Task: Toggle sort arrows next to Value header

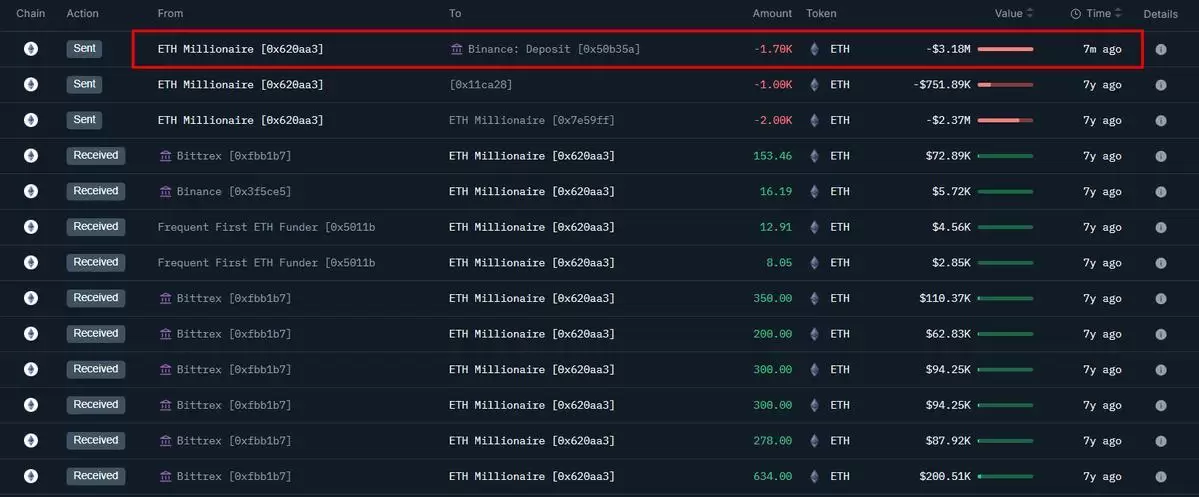Action: point(1029,14)
